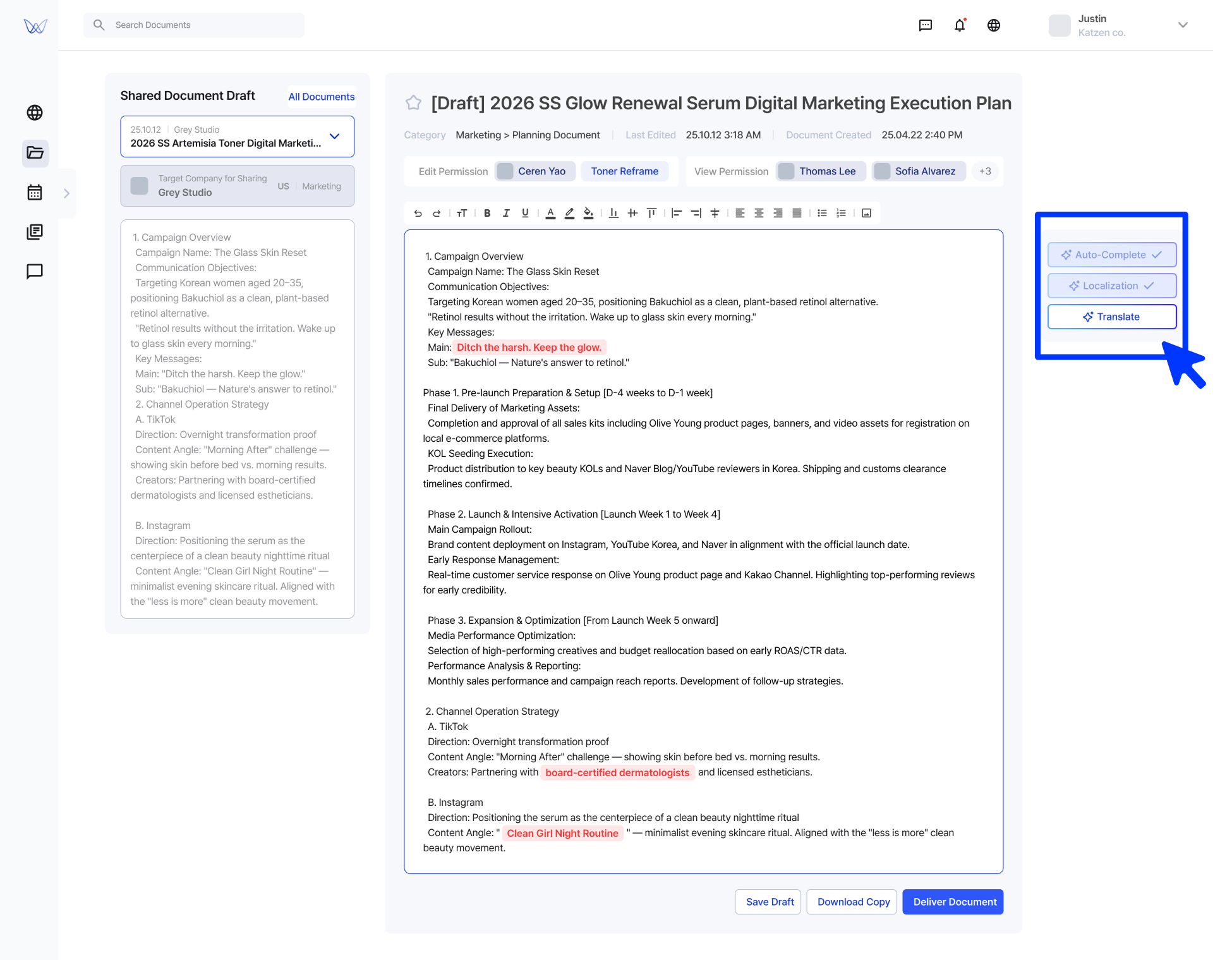Insert an image via toolbar icon

tap(866, 213)
